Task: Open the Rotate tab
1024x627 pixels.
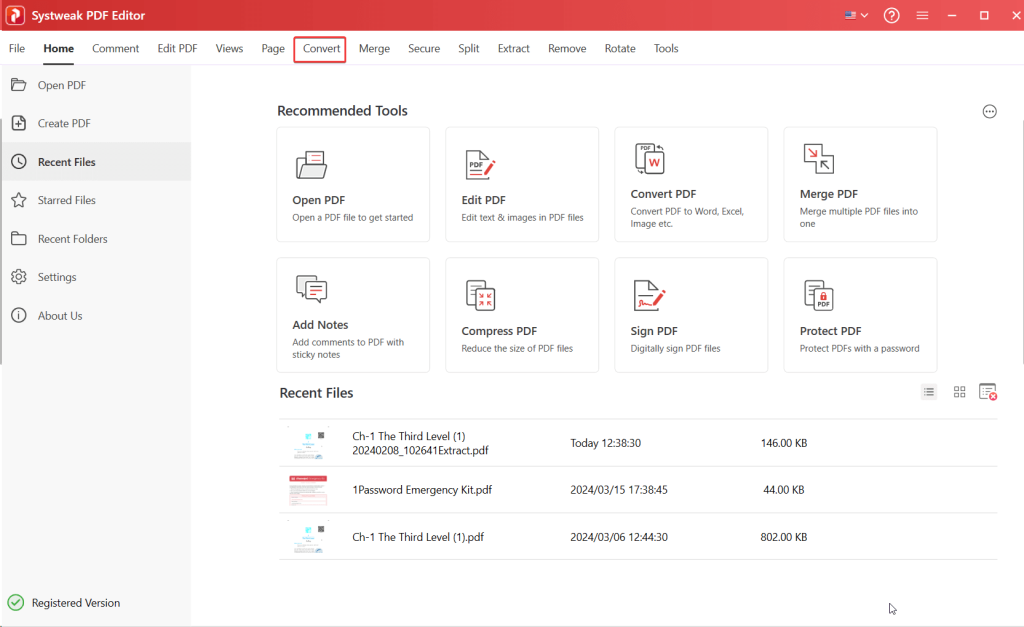Action: tap(620, 48)
